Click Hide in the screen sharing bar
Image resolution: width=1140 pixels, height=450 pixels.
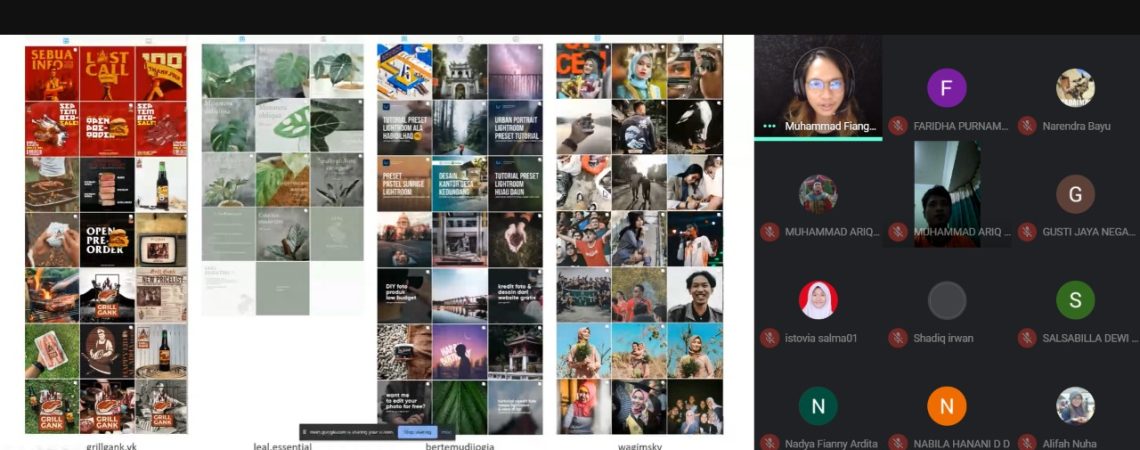click(x=446, y=433)
